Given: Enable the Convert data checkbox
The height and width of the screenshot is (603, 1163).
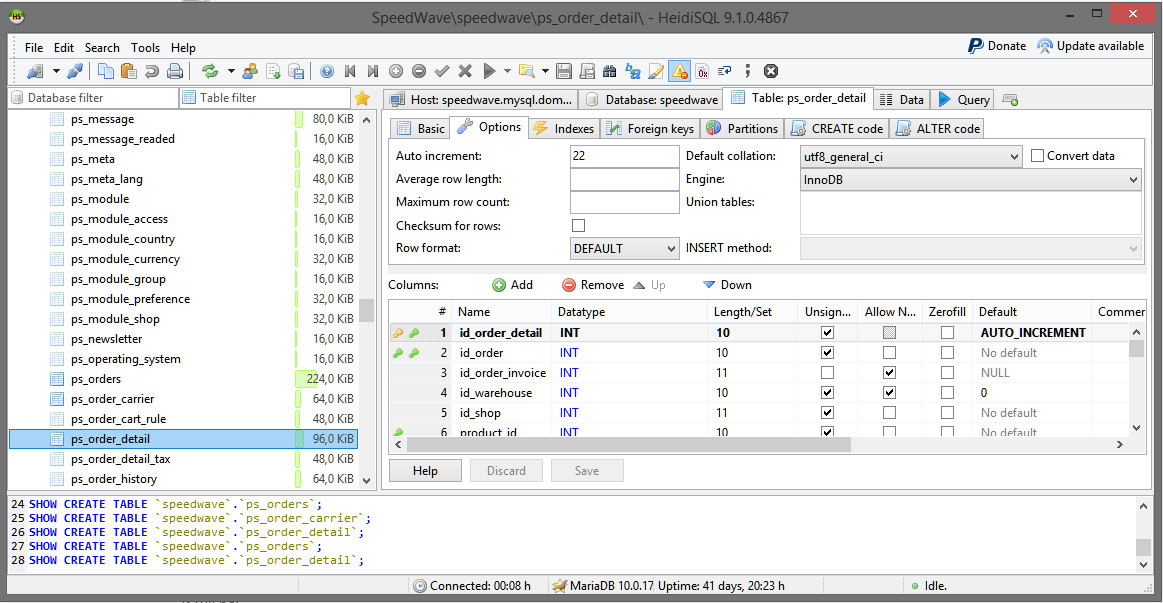Looking at the screenshot, I should click(1037, 156).
